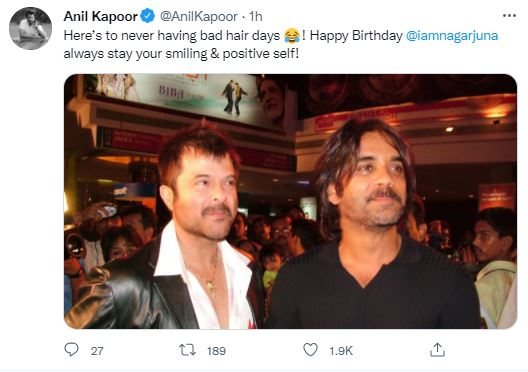Click the 1.9K likes count
Image resolution: width=528 pixels, height=372 pixels.
[341, 351]
